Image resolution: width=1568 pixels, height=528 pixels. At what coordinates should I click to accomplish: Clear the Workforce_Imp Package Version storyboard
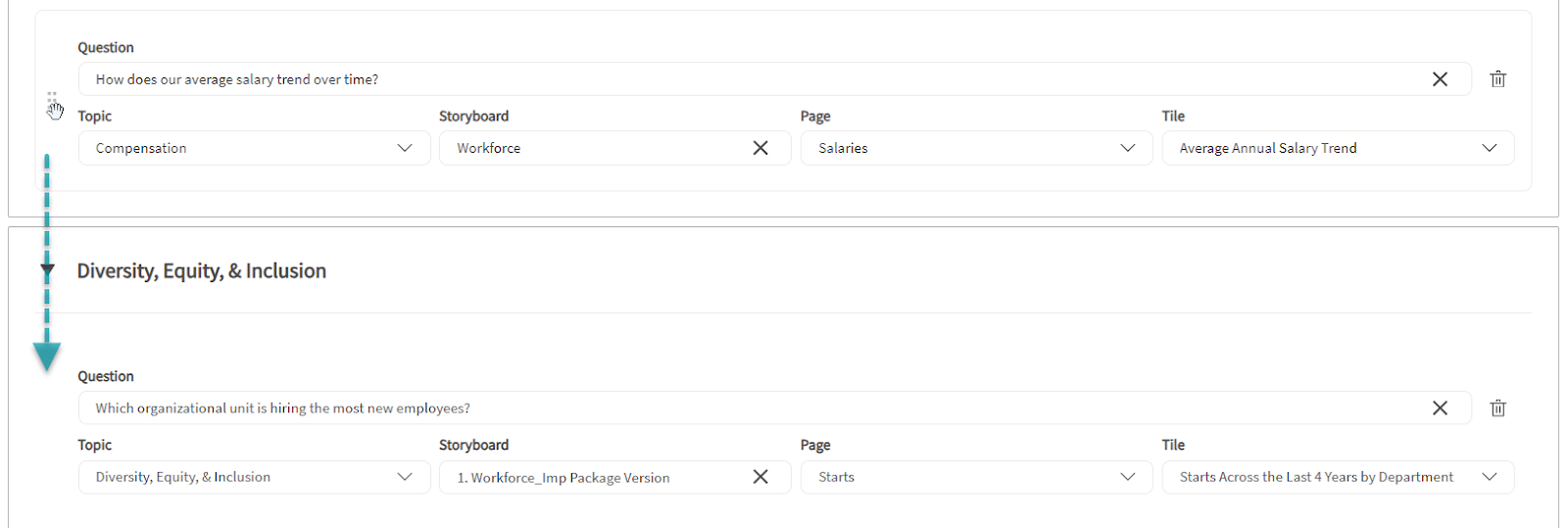click(x=760, y=477)
